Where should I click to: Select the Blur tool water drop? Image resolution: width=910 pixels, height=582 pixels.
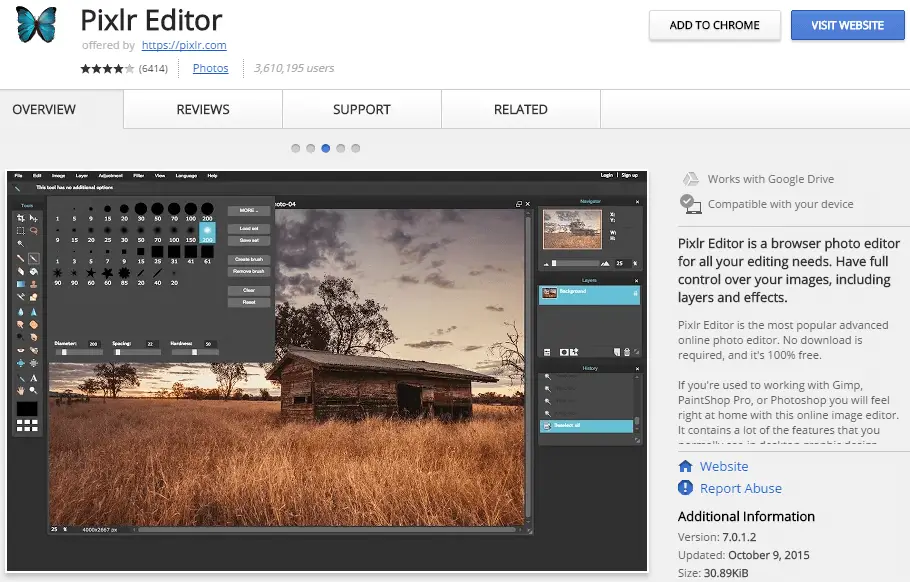[x=20, y=312]
